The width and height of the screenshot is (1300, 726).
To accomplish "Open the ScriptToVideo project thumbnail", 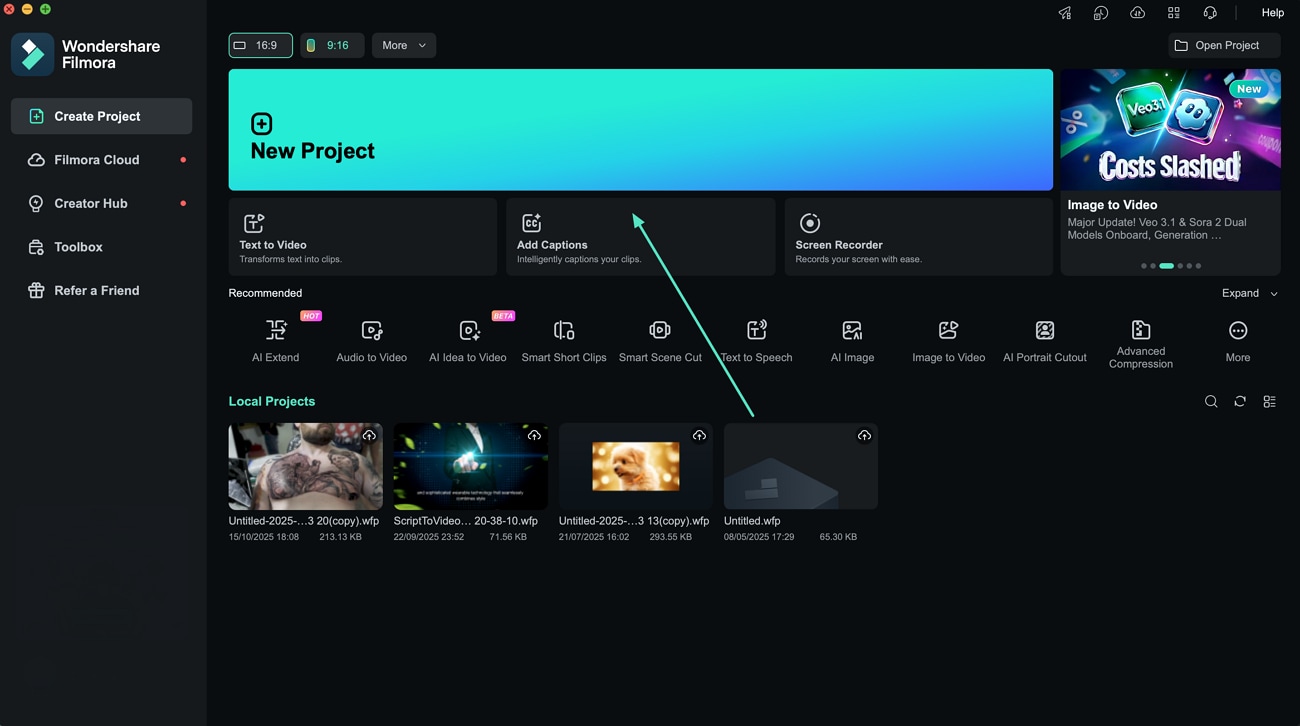I will [471, 466].
